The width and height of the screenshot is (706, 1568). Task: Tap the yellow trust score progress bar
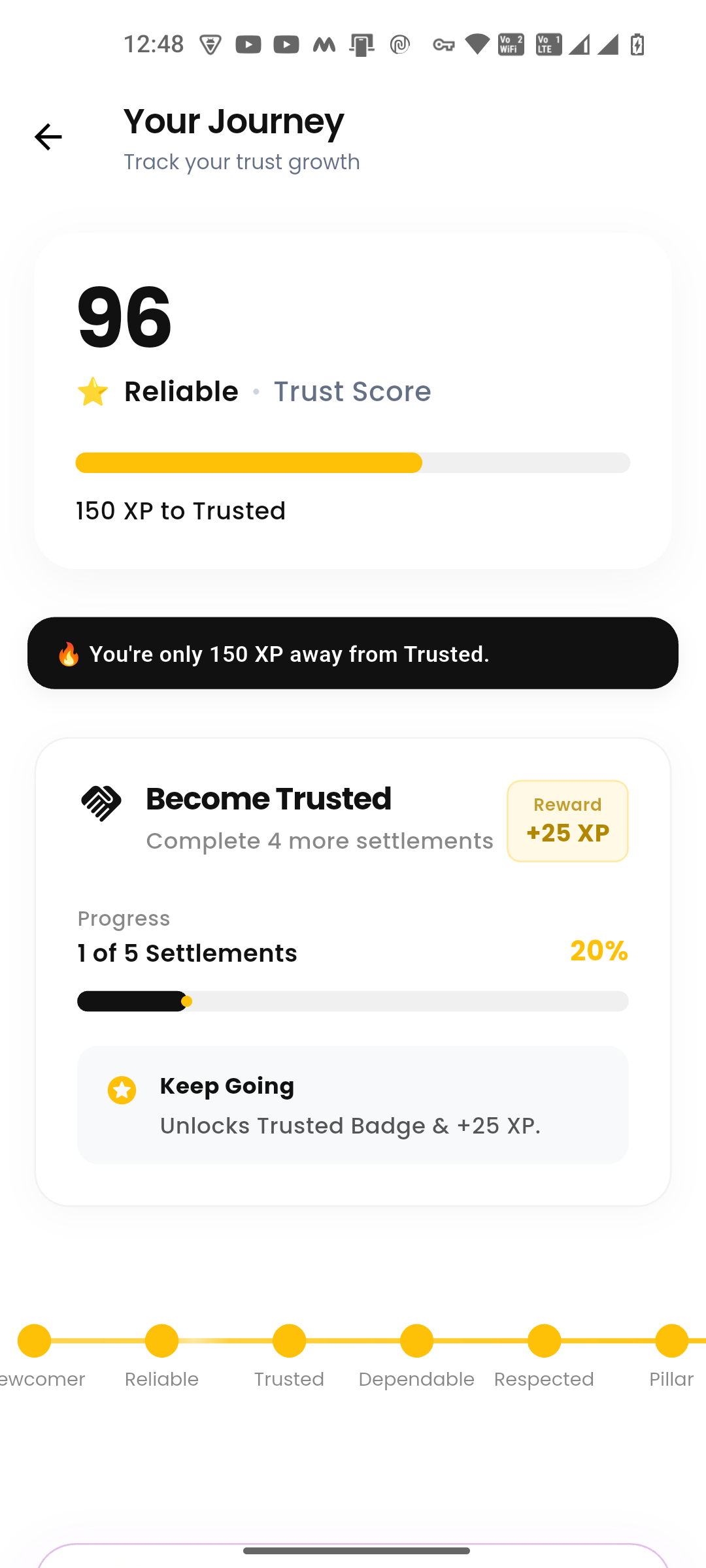[353, 463]
